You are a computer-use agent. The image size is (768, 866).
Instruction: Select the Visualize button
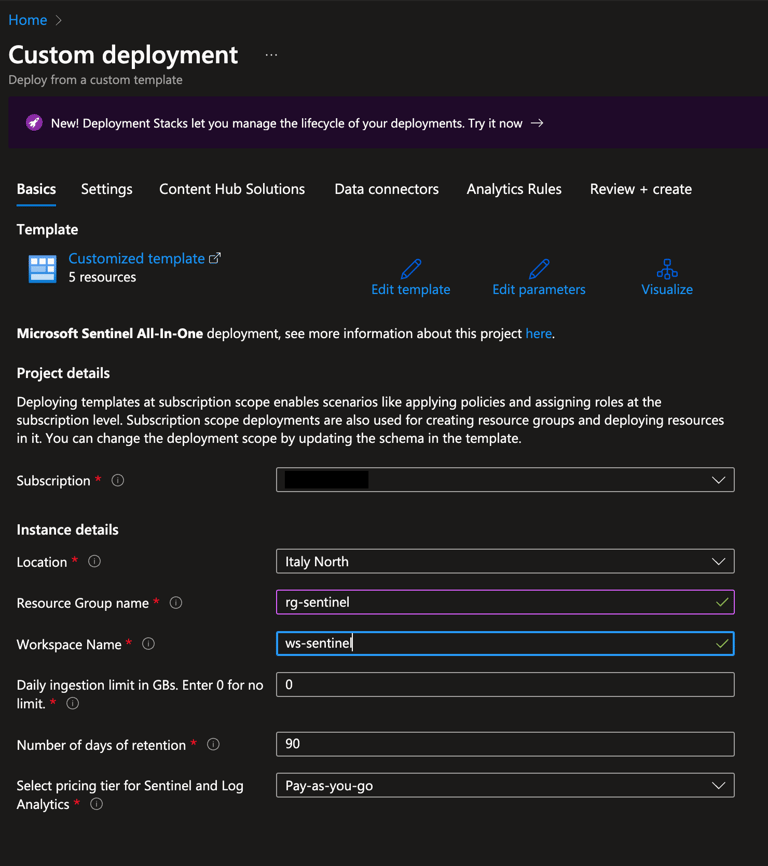tap(667, 278)
